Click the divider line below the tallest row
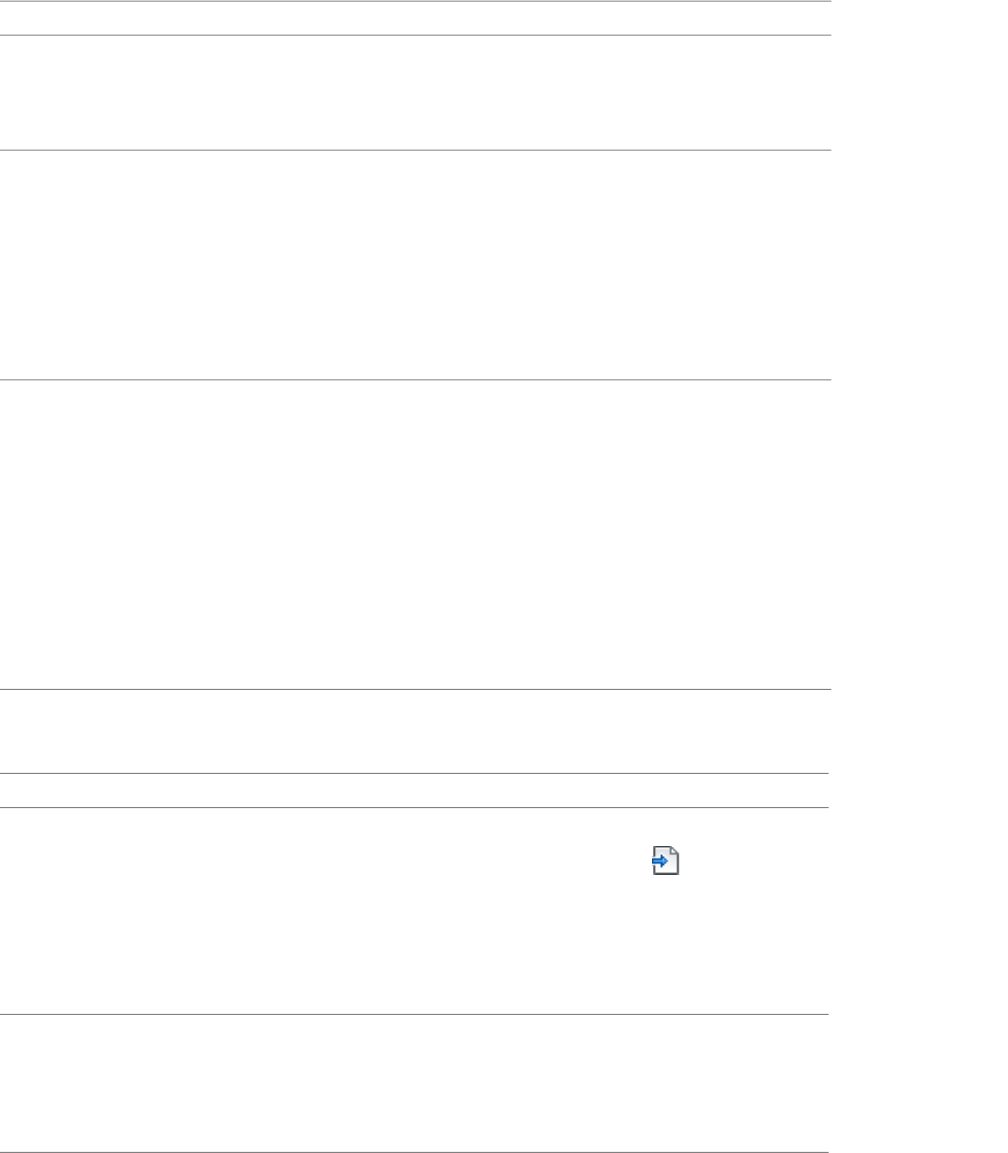The height and width of the screenshot is (1153, 1008). [x=415, y=690]
